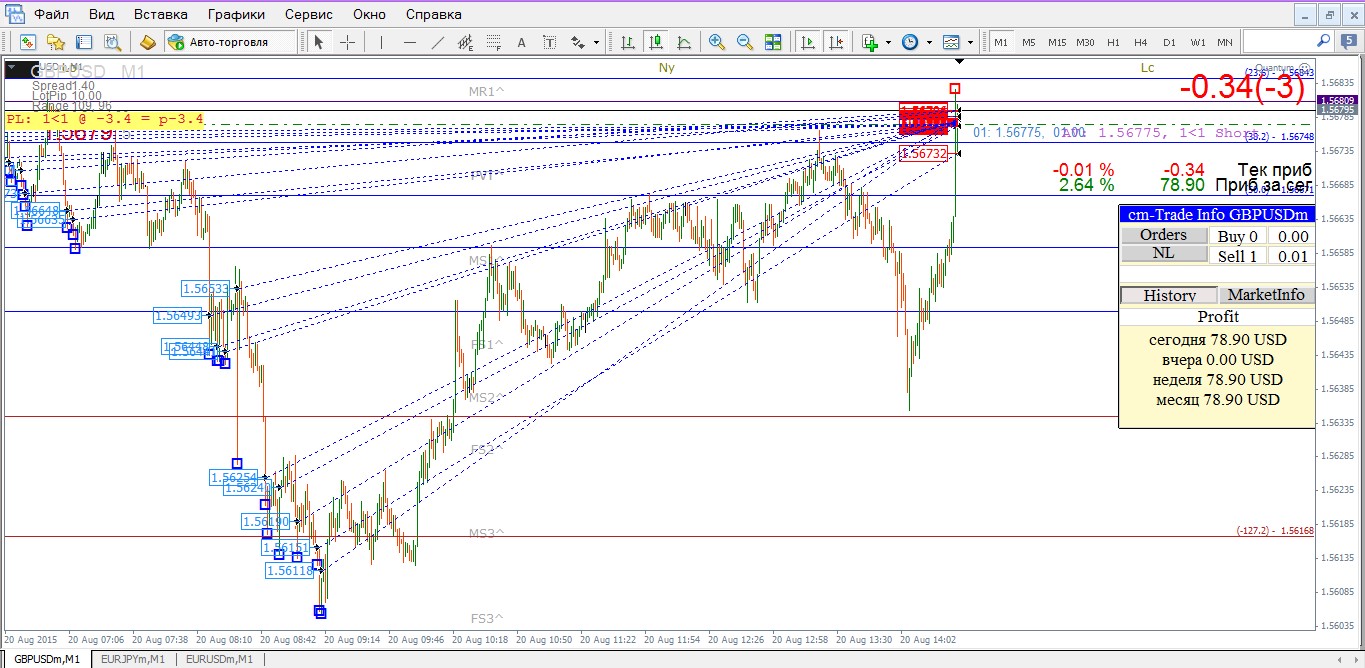The height and width of the screenshot is (668, 1365).
Task: Click the MarketInfo button
Action: (x=1266, y=295)
